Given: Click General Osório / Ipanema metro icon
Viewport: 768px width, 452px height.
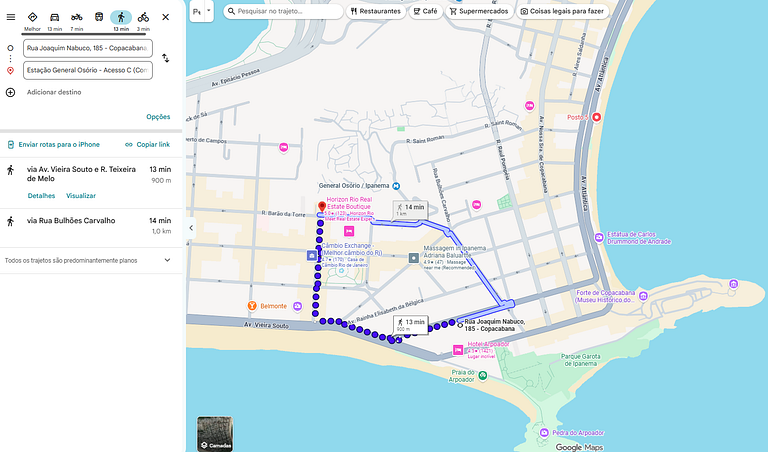Looking at the screenshot, I should click(x=396, y=186).
